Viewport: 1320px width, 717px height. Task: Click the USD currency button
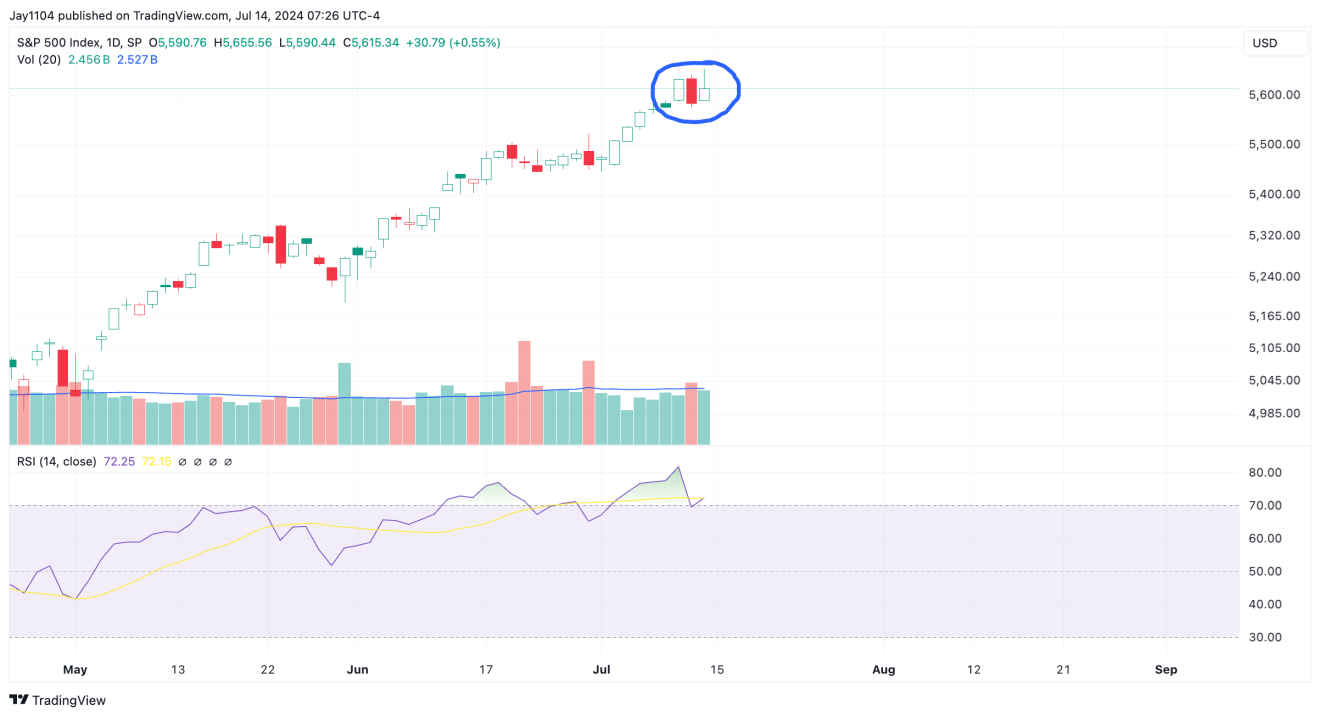pyautogui.click(x=1275, y=43)
